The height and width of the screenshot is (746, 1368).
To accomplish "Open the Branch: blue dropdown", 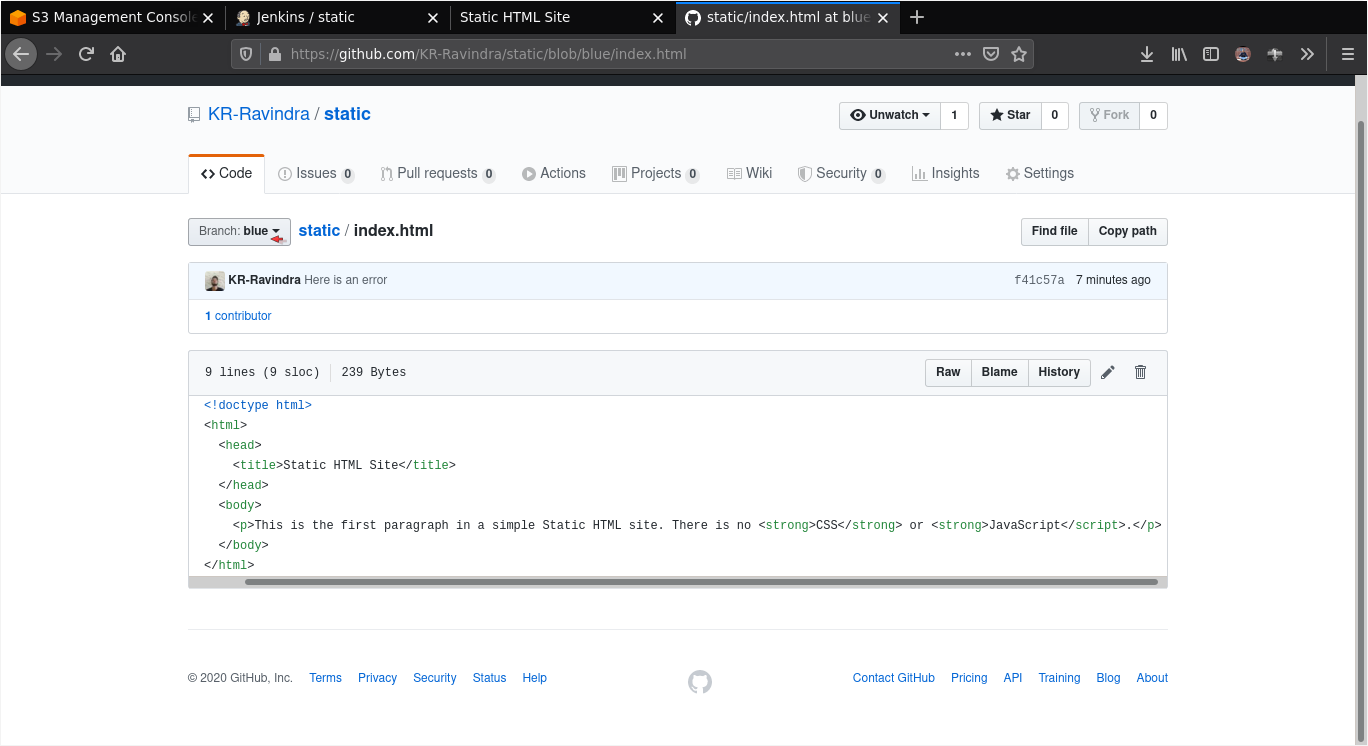I will coord(239,231).
